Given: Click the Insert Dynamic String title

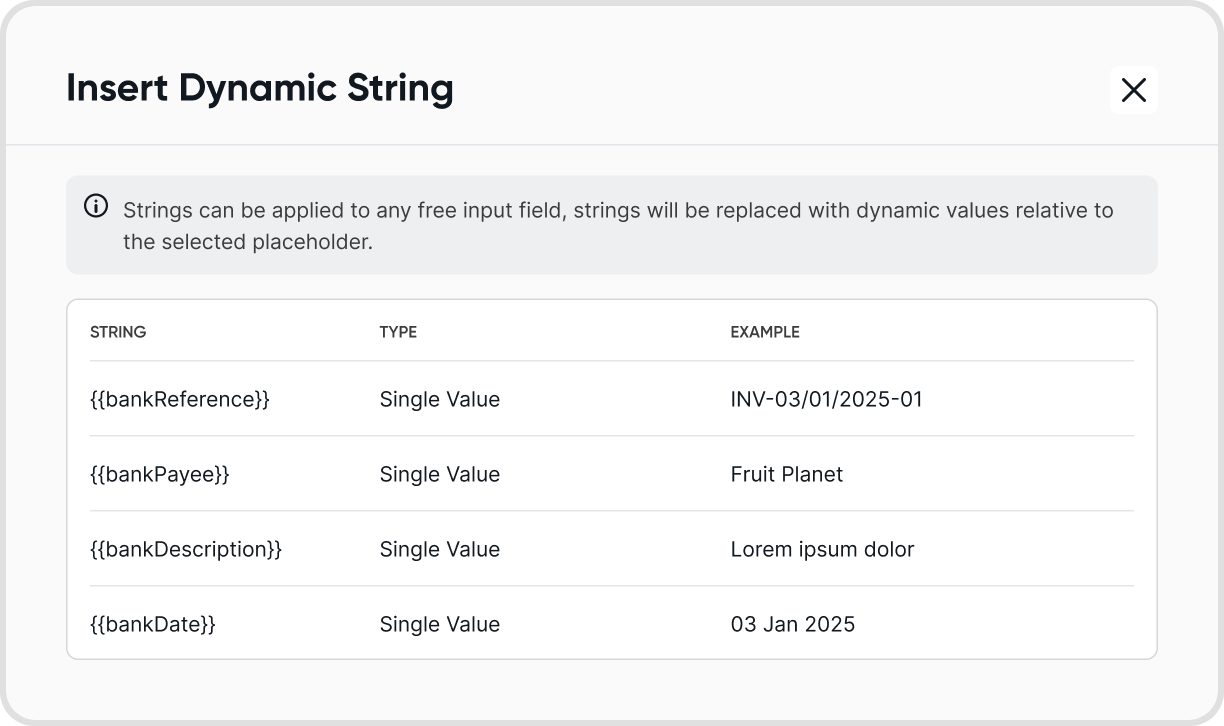Looking at the screenshot, I should pos(260,89).
